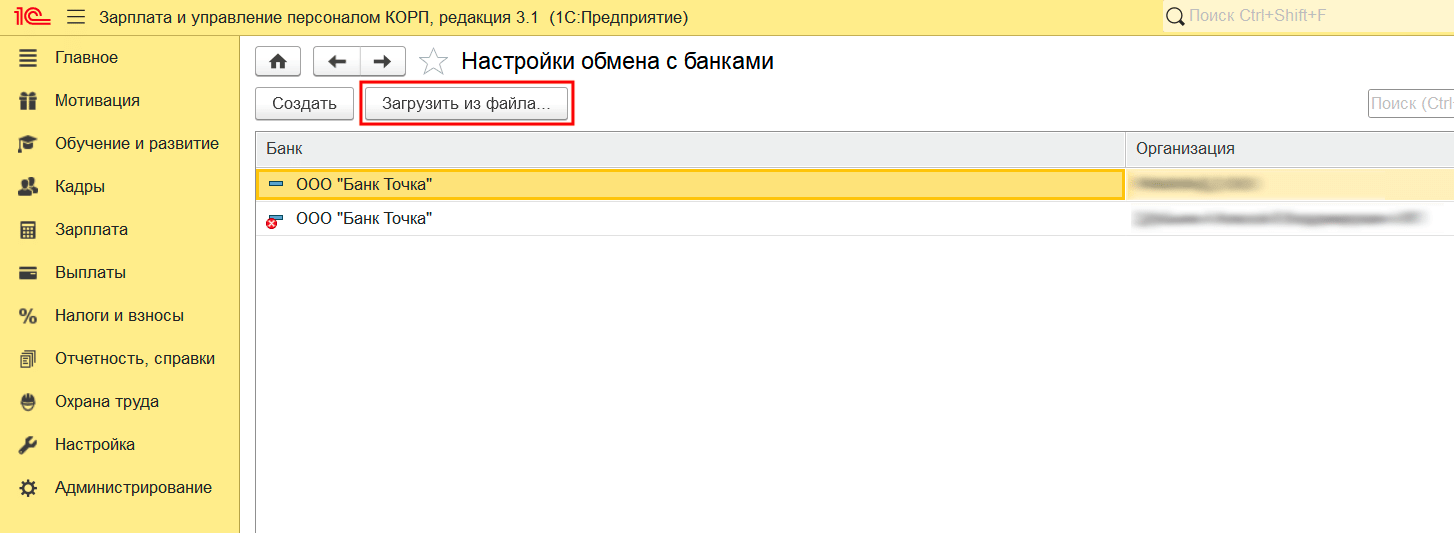Click the magnifier icon in global search
This screenshot has width=1454, height=533.
point(1175,16)
